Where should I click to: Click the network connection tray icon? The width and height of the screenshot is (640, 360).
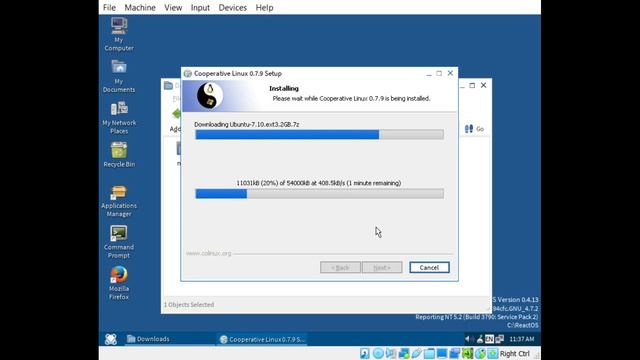click(x=500, y=339)
